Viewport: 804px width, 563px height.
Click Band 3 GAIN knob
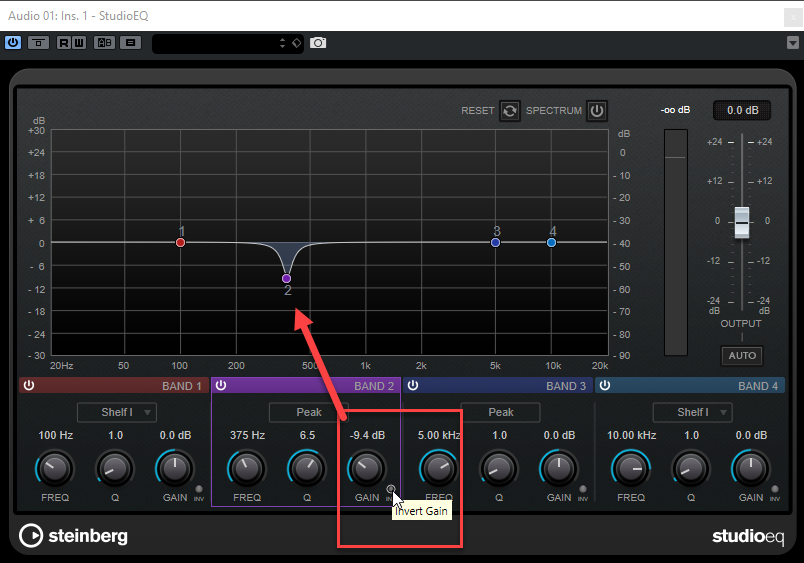click(x=559, y=468)
